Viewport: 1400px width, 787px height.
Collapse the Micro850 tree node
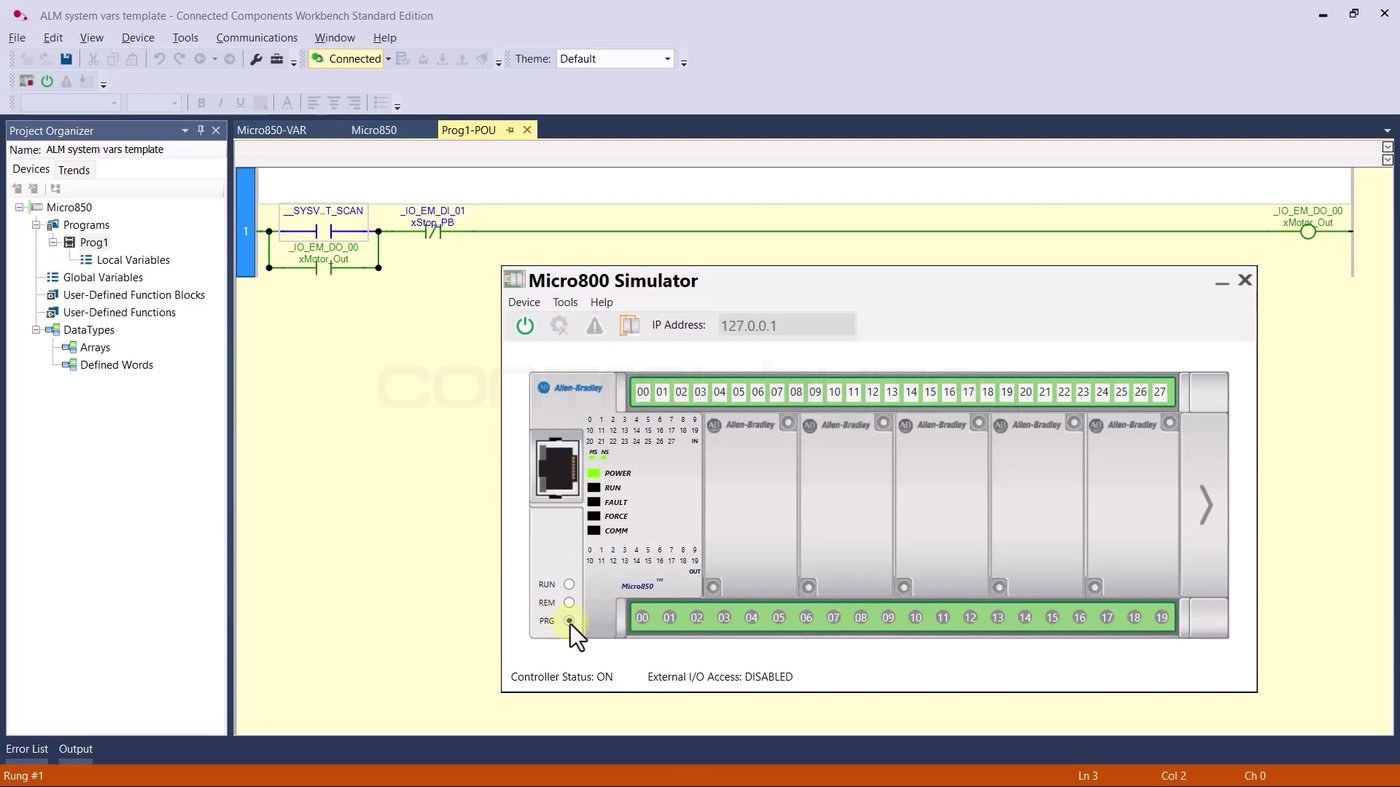coord(19,208)
